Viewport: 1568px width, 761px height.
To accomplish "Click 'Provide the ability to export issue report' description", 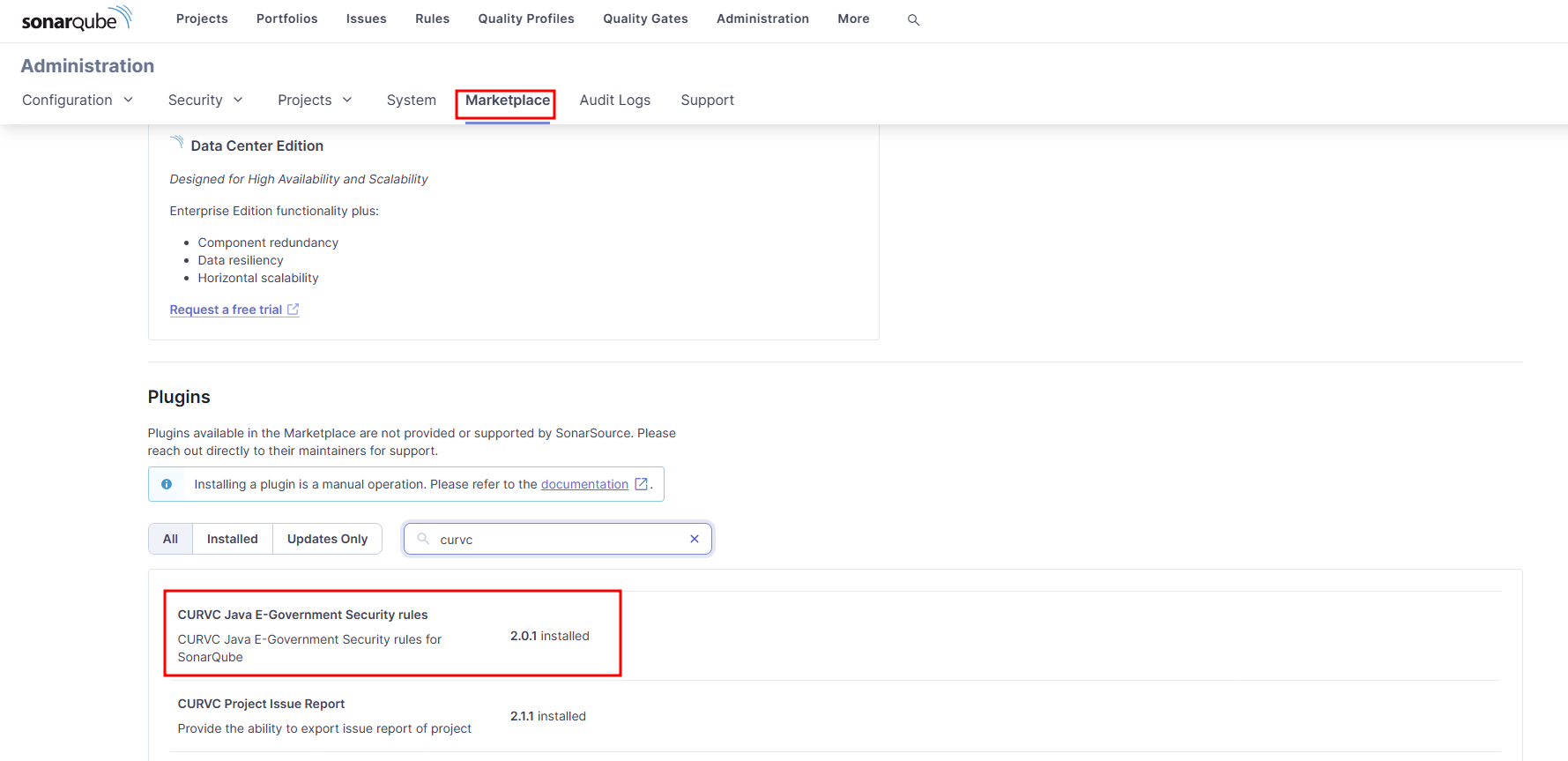I will (x=324, y=728).
